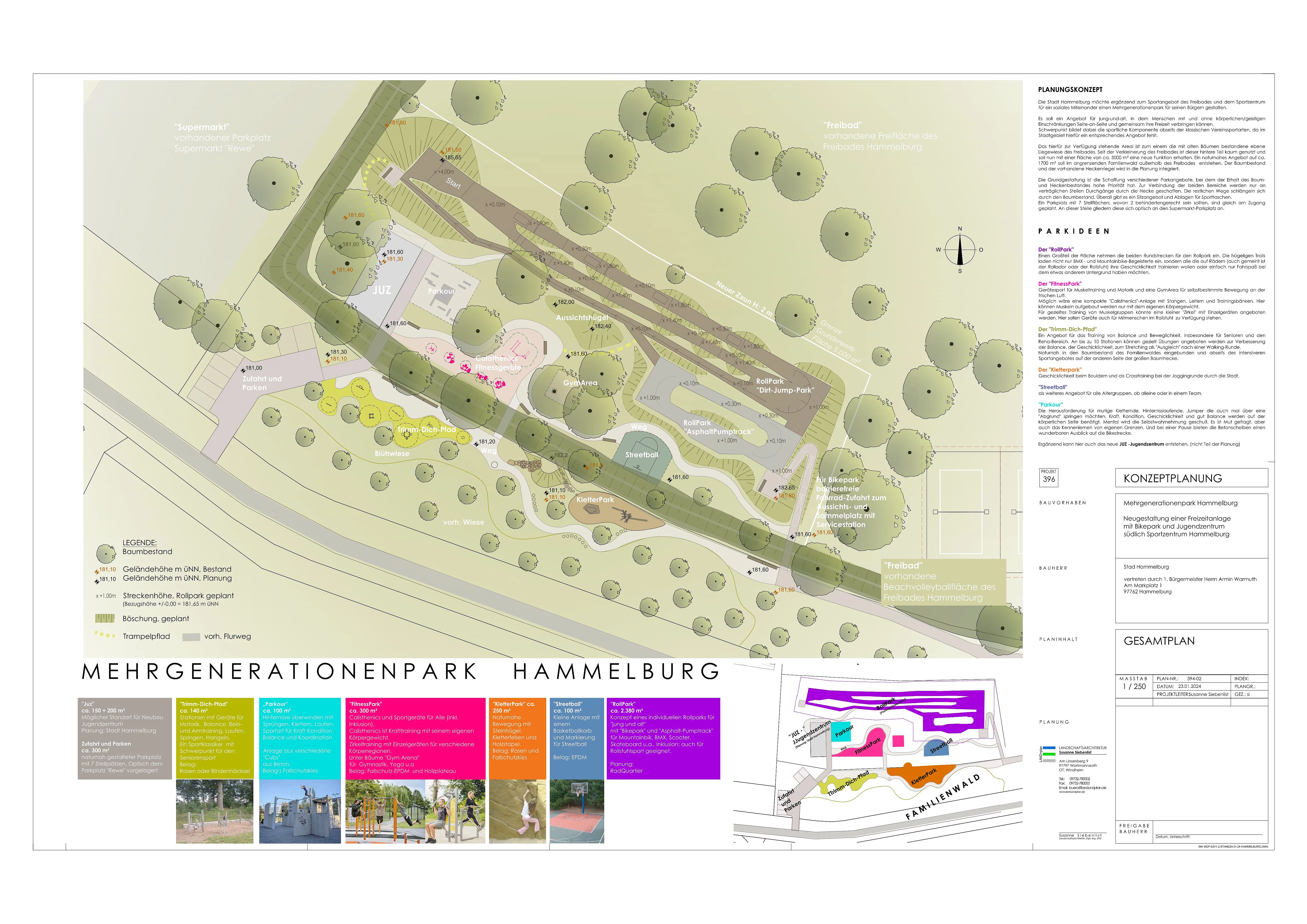The height and width of the screenshot is (924, 1307).
Task: Click the Calisthenics Fitnessgeräte label
Action: pos(498,363)
